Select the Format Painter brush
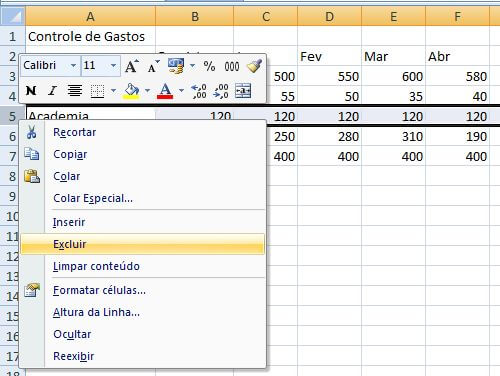Image resolution: width=500 pixels, height=376 pixels. [x=254, y=66]
